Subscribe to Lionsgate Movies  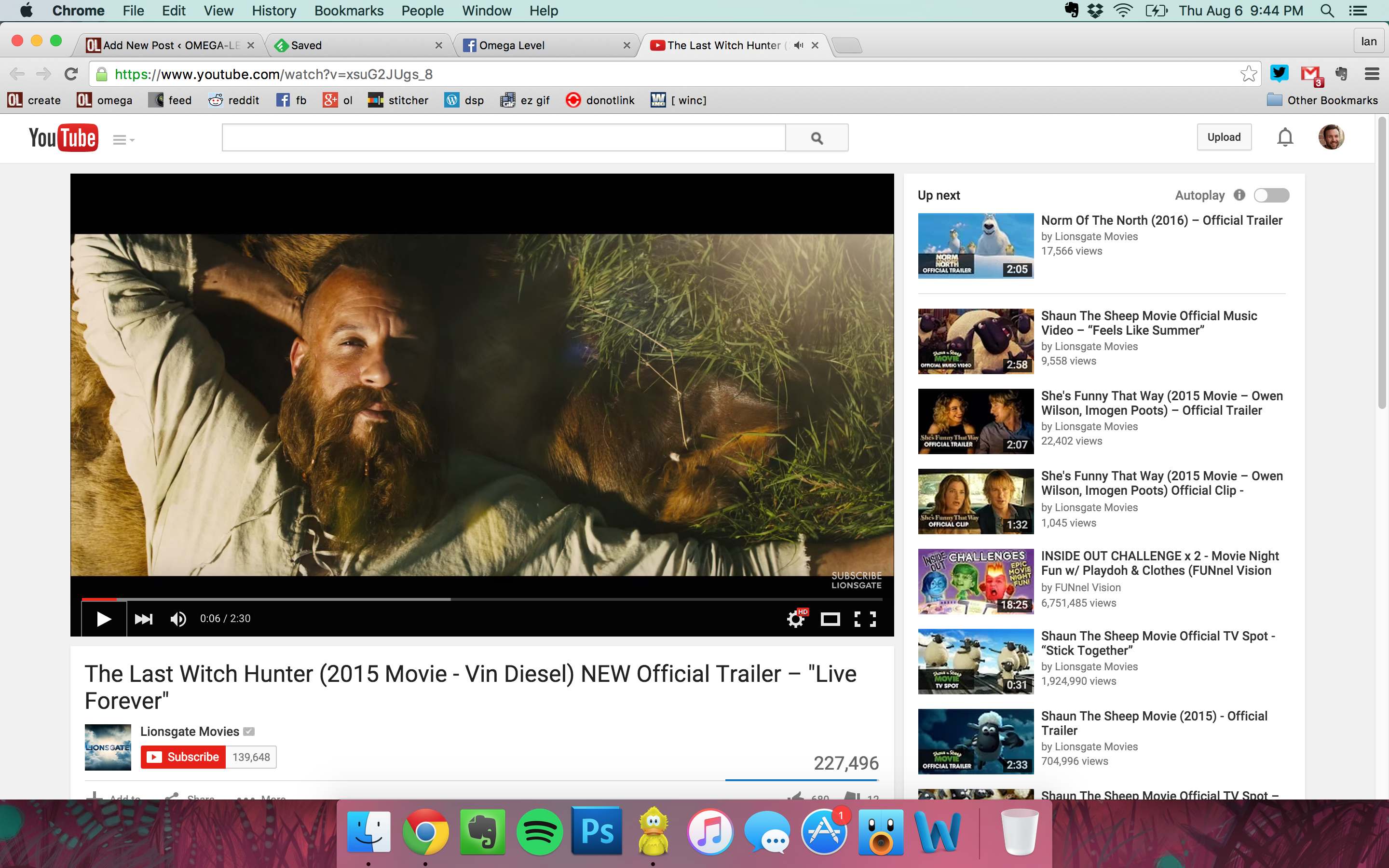tap(183, 757)
